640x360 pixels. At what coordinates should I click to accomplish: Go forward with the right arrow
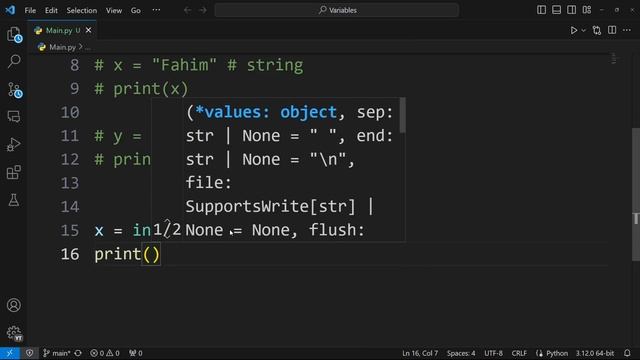(x=203, y=10)
